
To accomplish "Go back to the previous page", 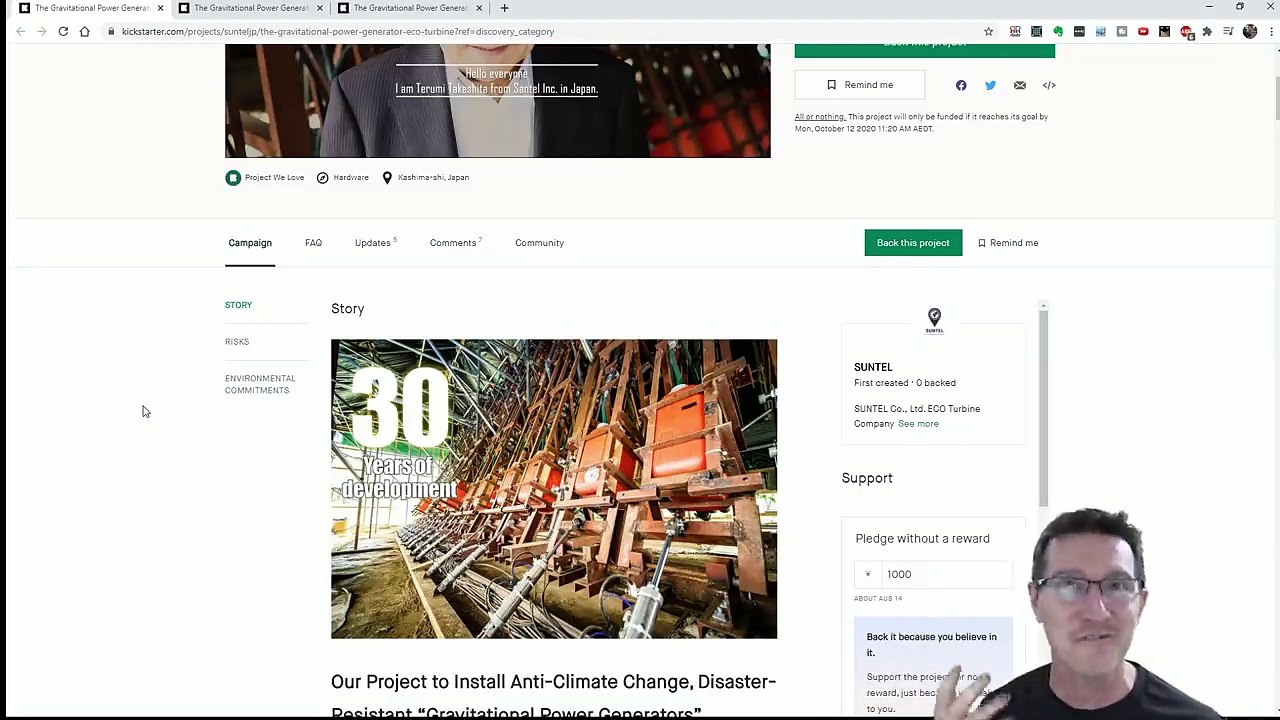I will pyautogui.click(x=20, y=31).
